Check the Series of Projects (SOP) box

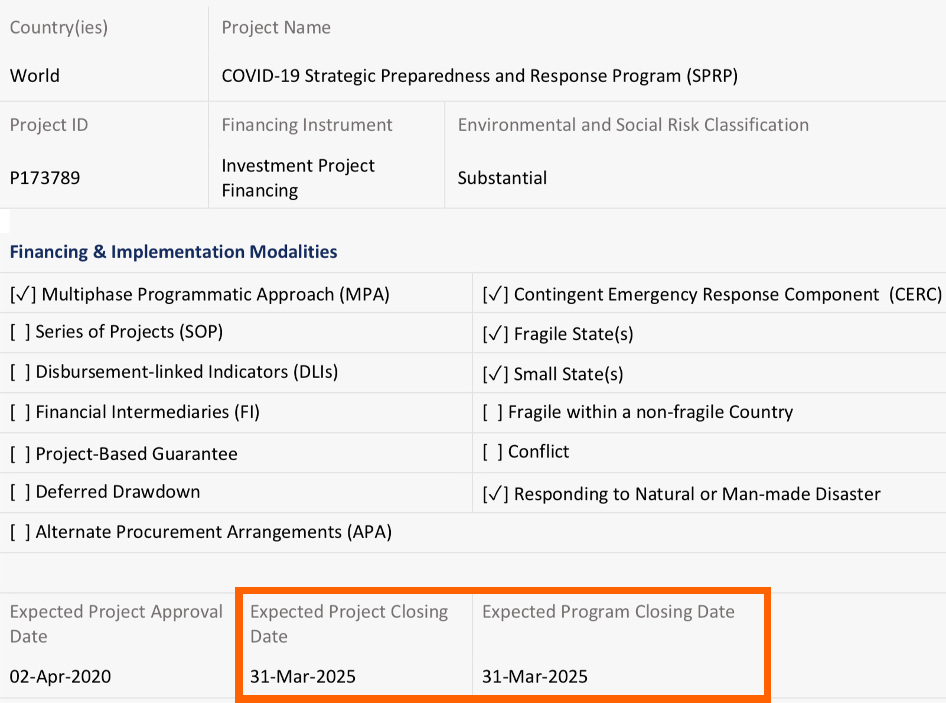click(20, 332)
